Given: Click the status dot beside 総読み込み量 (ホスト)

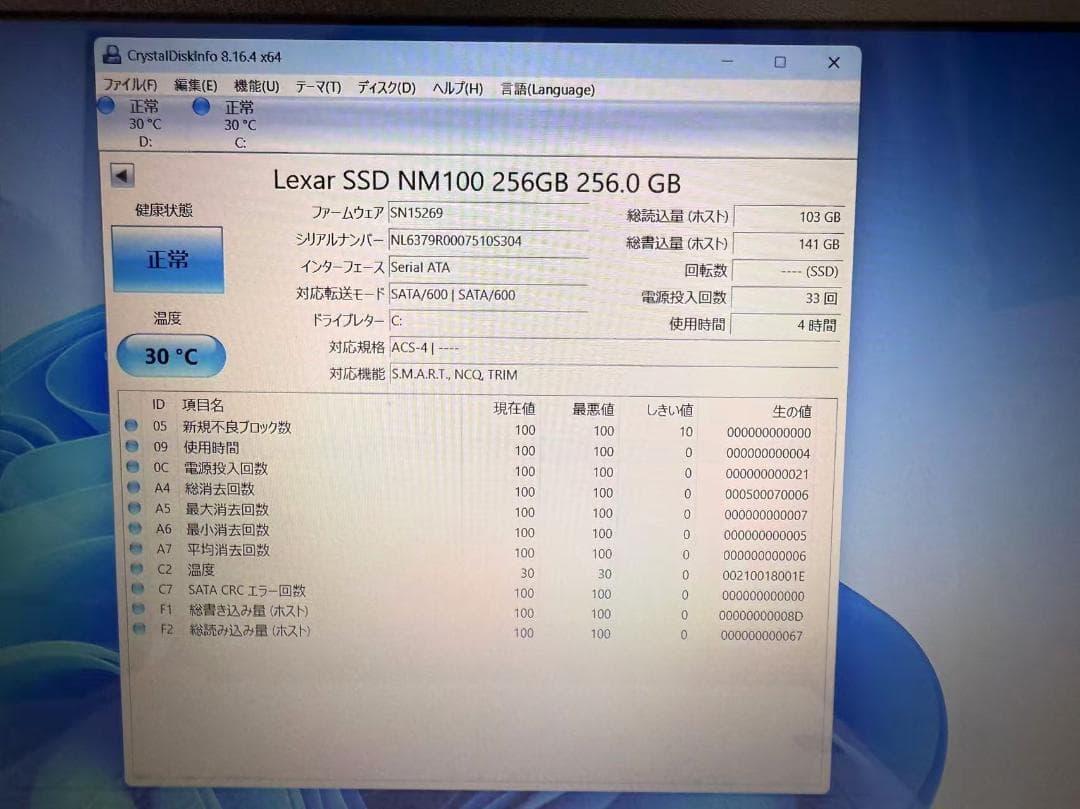Looking at the screenshot, I should [138, 630].
